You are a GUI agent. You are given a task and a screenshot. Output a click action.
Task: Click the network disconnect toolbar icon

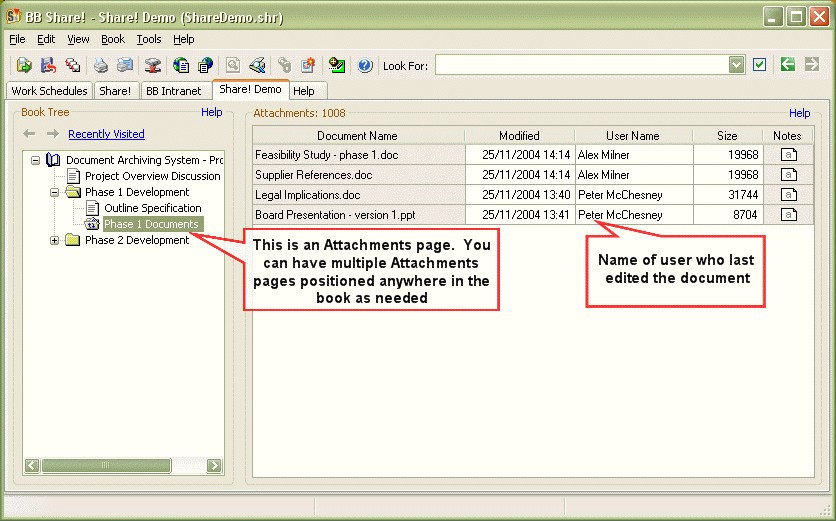[x=152, y=65]
